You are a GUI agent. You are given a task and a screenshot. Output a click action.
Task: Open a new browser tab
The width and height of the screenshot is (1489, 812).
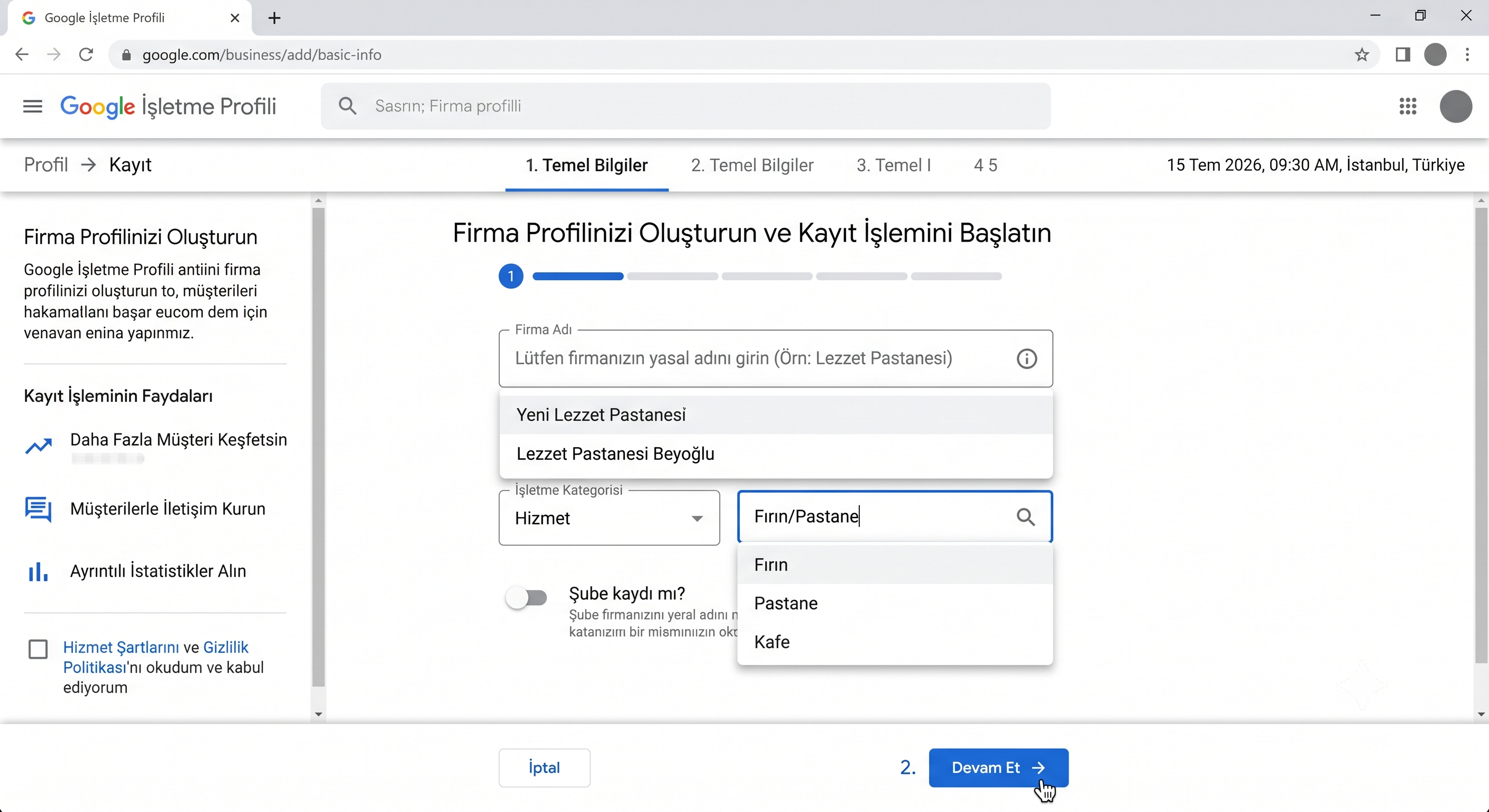point(274,18)
